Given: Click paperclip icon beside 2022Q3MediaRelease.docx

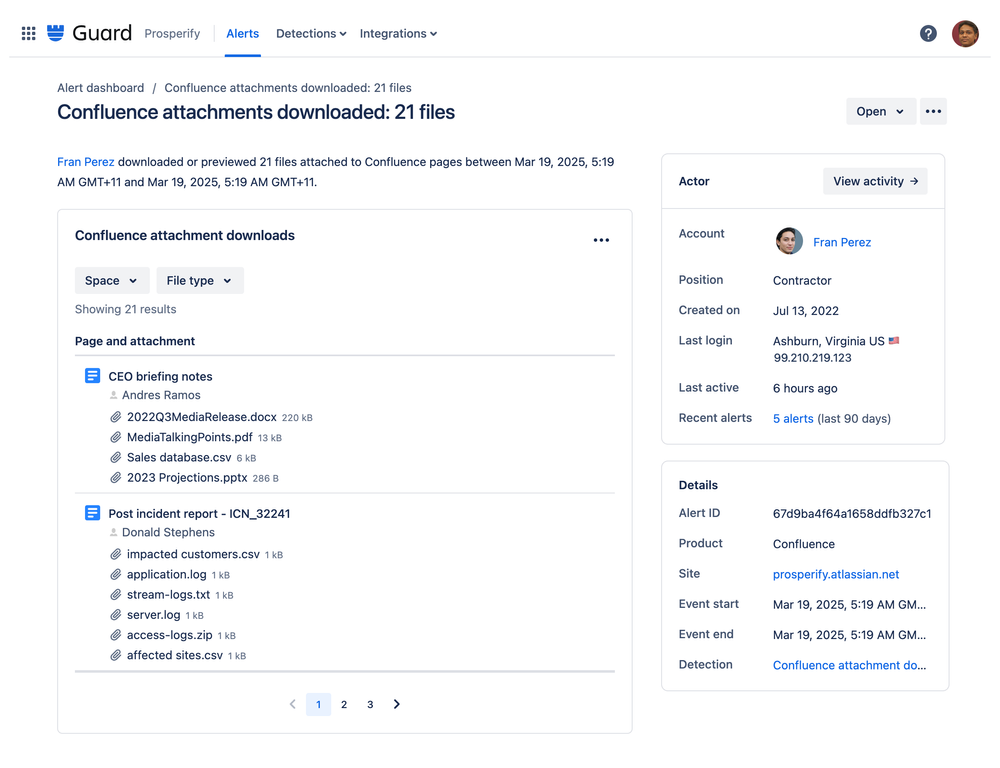Looking at the screenshot, I should click(115, 417).
